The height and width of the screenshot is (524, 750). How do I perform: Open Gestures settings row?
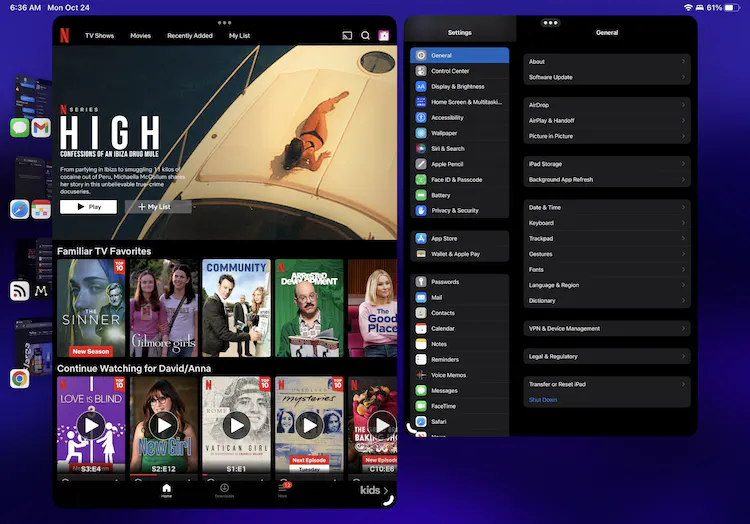pos(607,254)
